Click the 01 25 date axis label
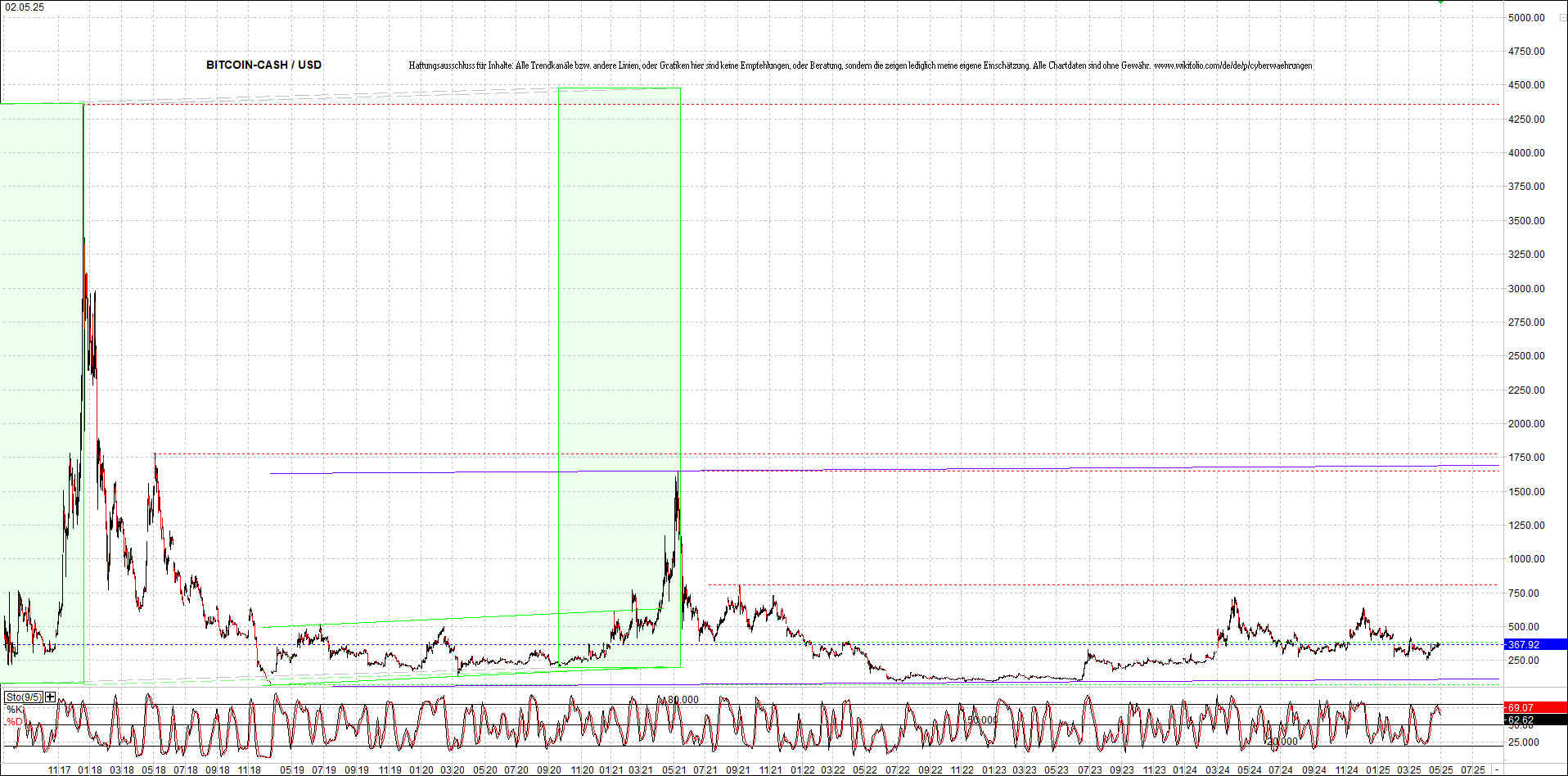Screen dimensions: 1568x776 click(x=1377, y=769)
